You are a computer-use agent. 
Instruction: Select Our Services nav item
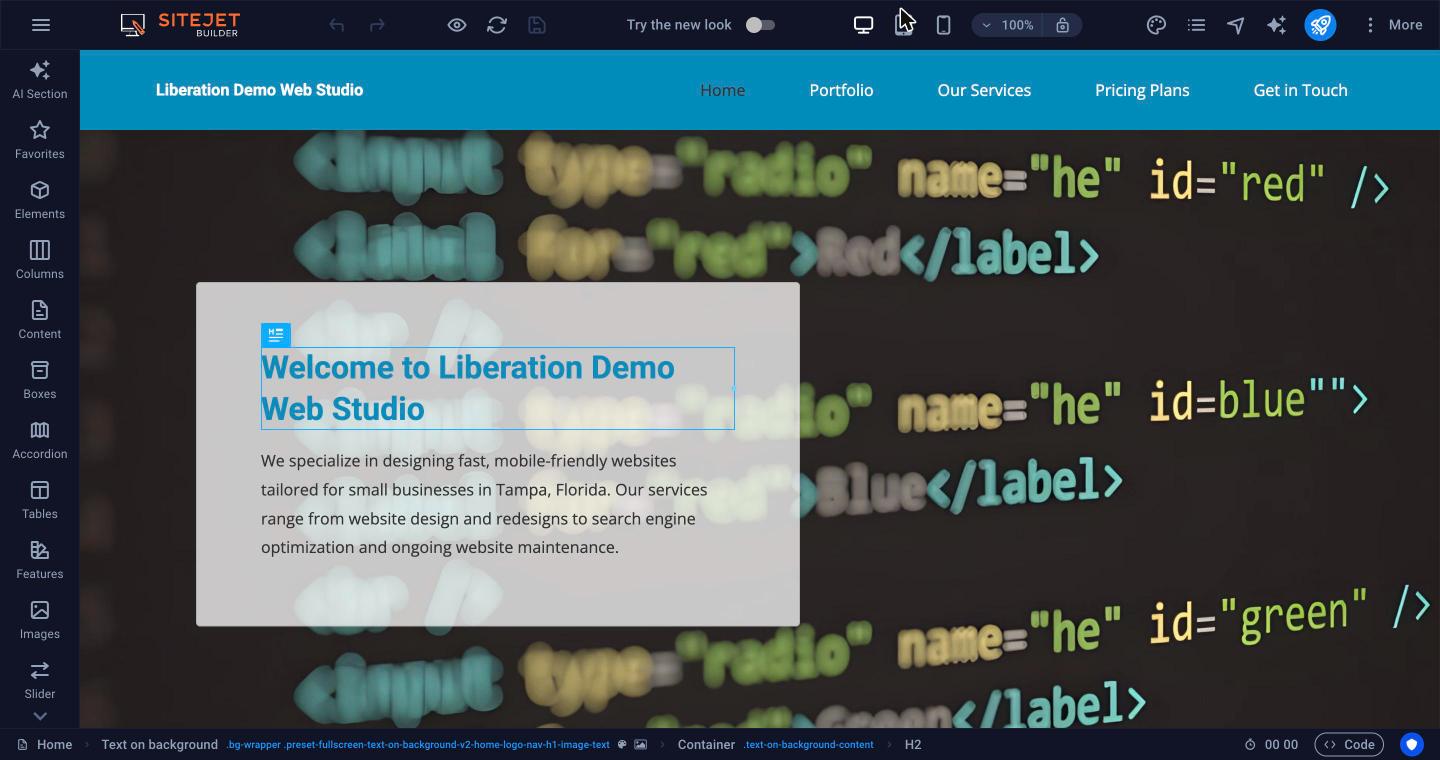tap(984, 90)
